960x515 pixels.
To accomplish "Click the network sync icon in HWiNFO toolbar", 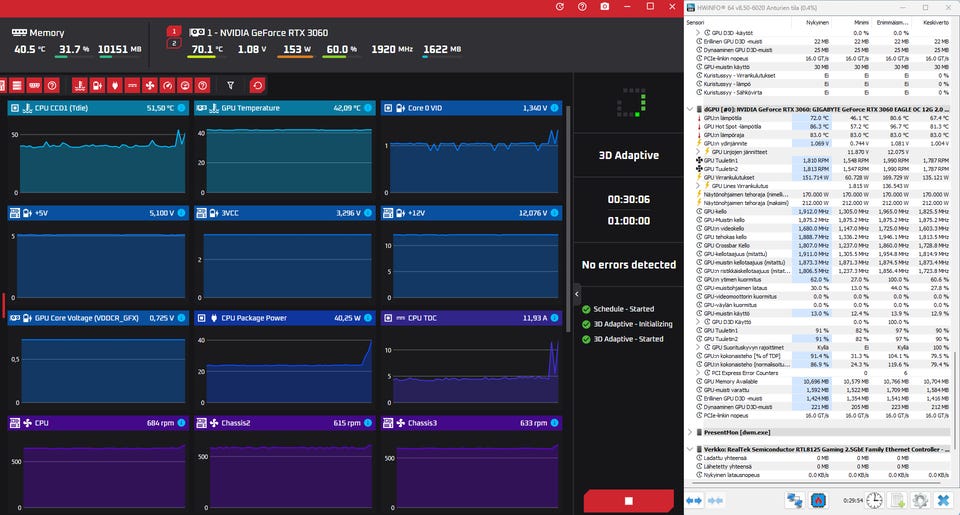I will click(794, 500).
